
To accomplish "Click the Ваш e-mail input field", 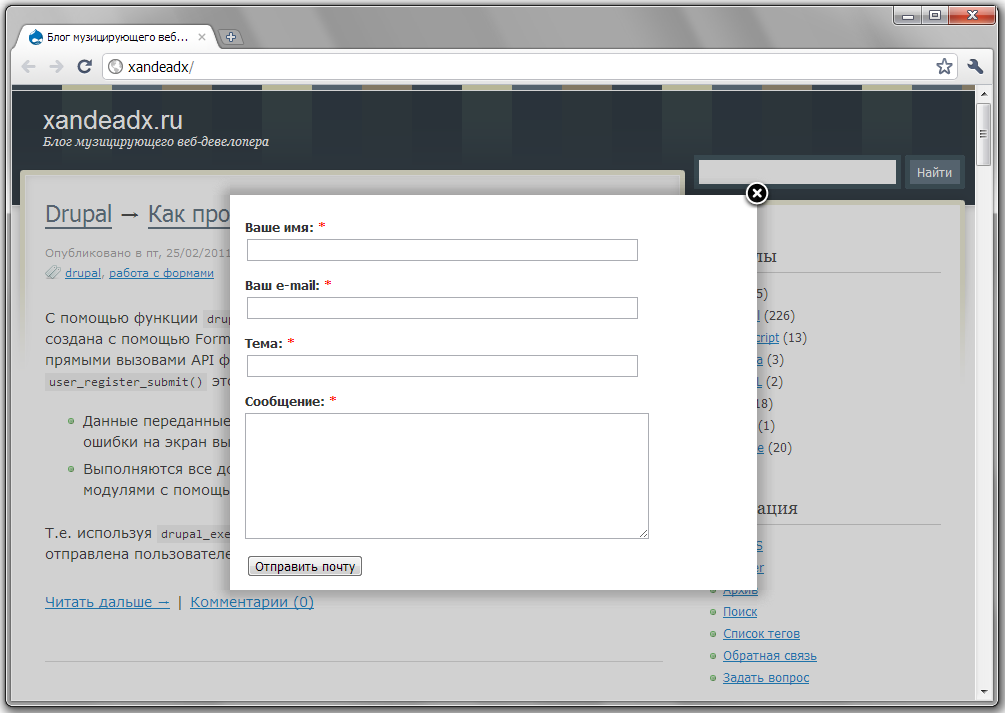I will point(442,308).
